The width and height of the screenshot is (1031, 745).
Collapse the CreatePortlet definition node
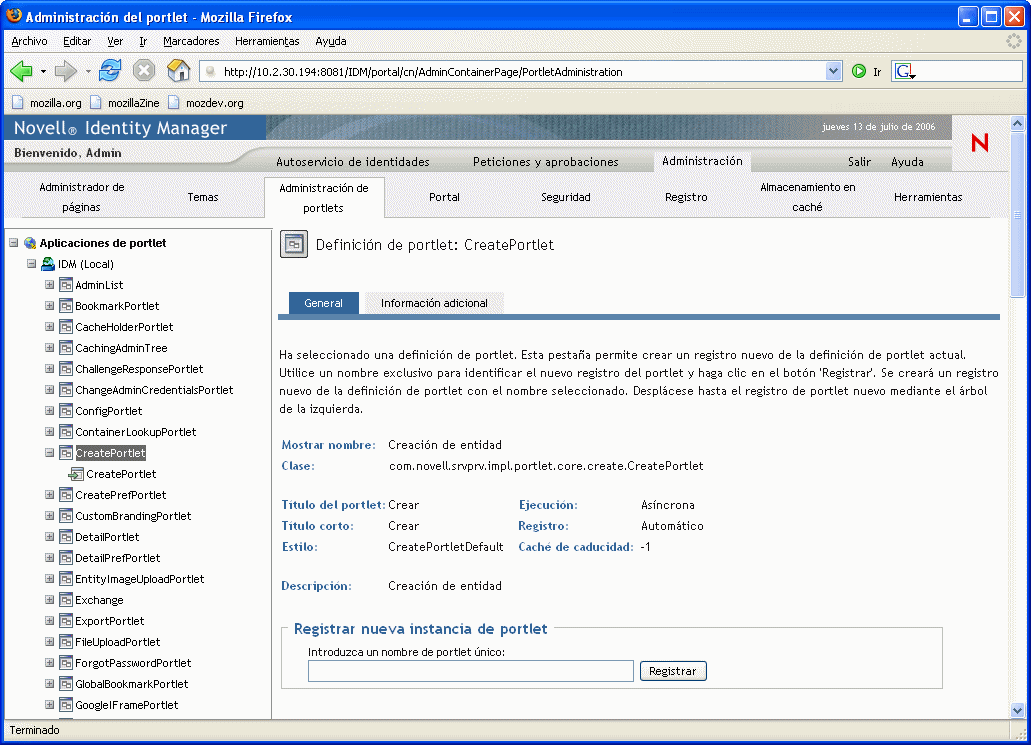click(x=49, y=453)
